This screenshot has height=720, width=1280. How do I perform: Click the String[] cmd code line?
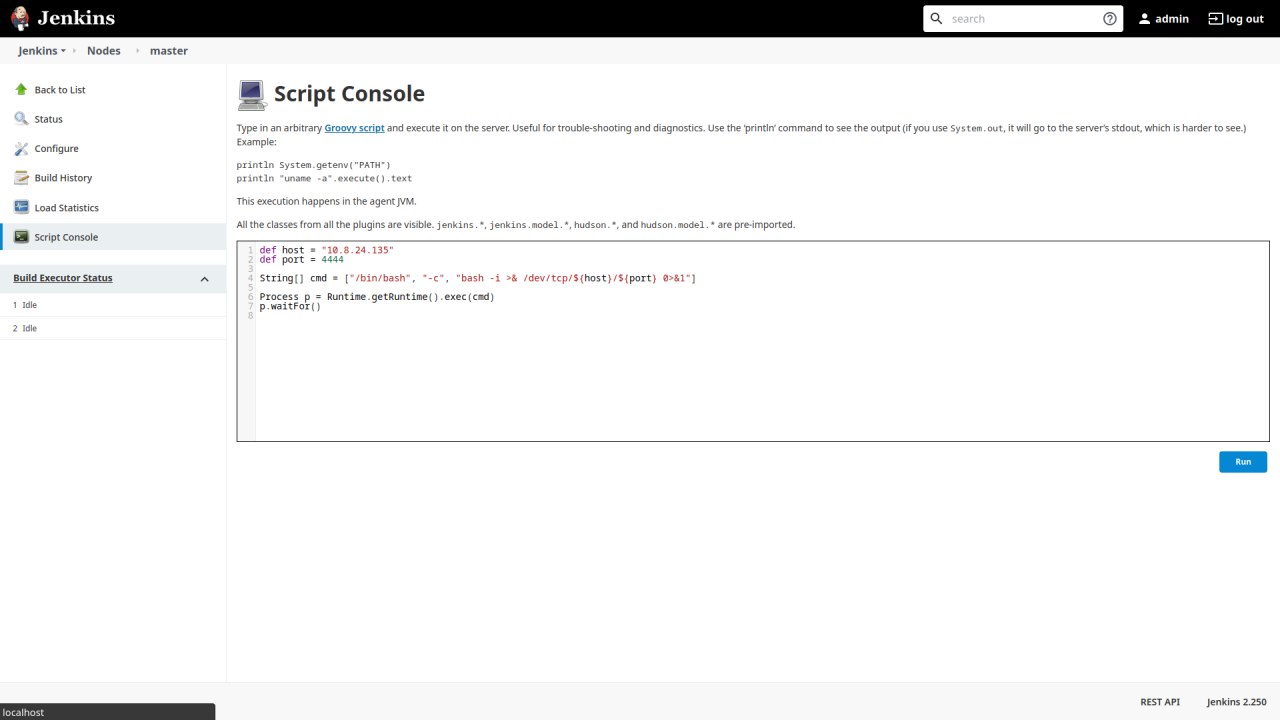(478, 278)
